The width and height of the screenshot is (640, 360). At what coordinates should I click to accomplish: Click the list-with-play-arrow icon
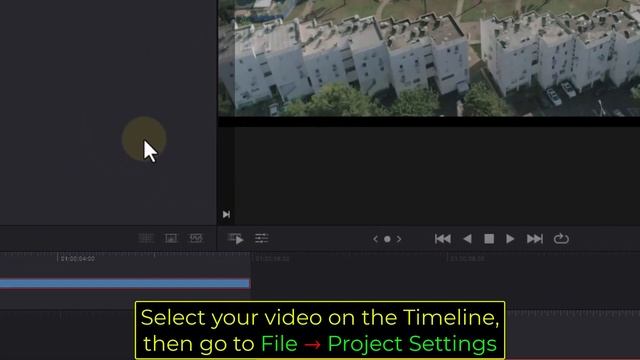[x=236, y=238]
